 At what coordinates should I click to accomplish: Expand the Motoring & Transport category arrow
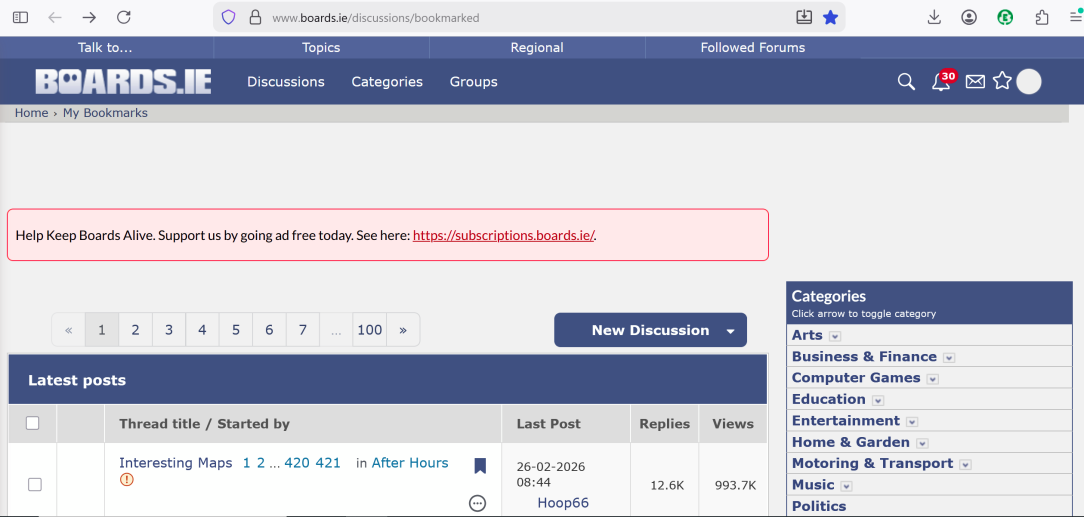click(966, 464)
